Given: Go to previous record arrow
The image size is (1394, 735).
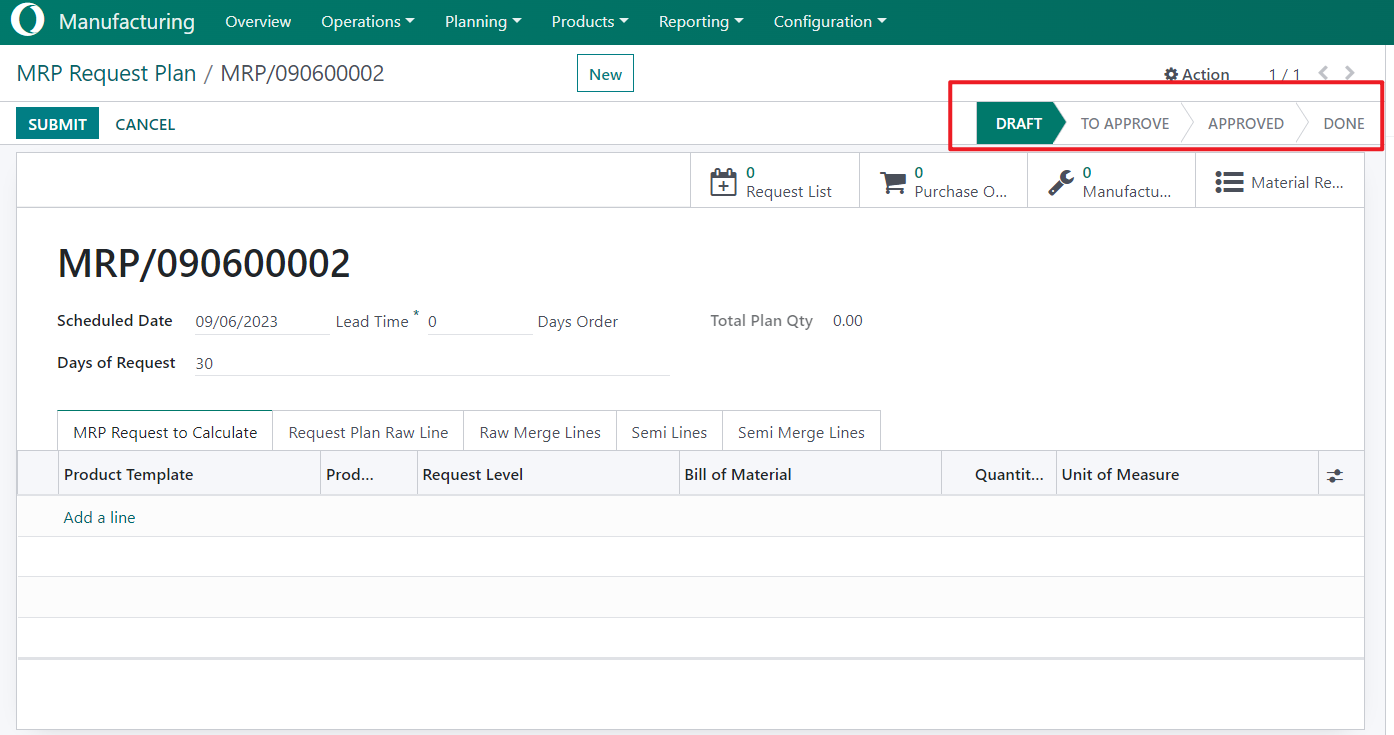Looking at the screenshot, I should pyautogui.click(x=1323, y=73).
